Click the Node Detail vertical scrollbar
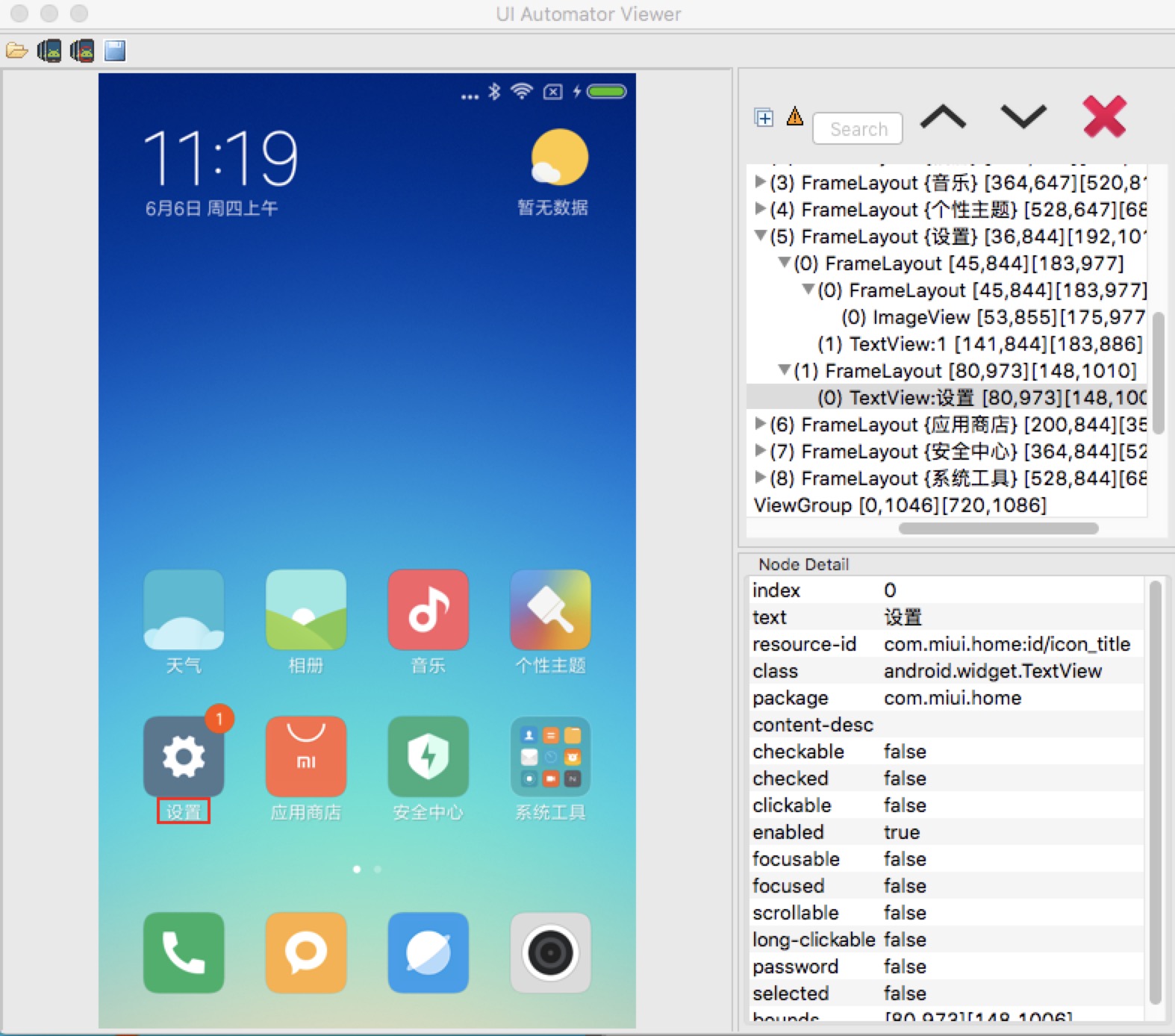Image resolution: width=1175 pixels, height=1036 pixels. pos(1156,791)
